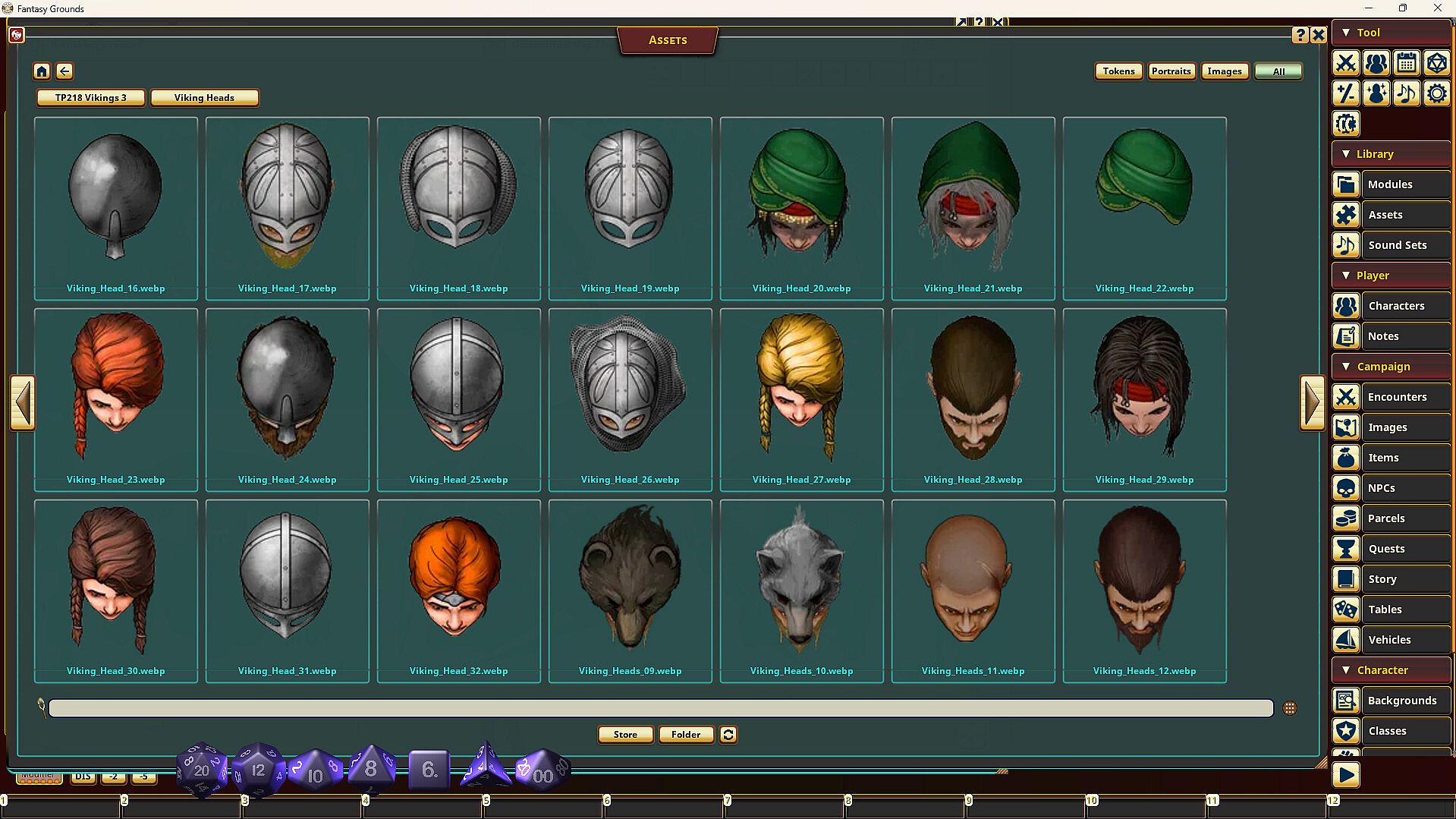Open the TP218 Vikings 3 breadcrumb
Viewport: 1456px width, 819px height.
click(x=91, y=98)
